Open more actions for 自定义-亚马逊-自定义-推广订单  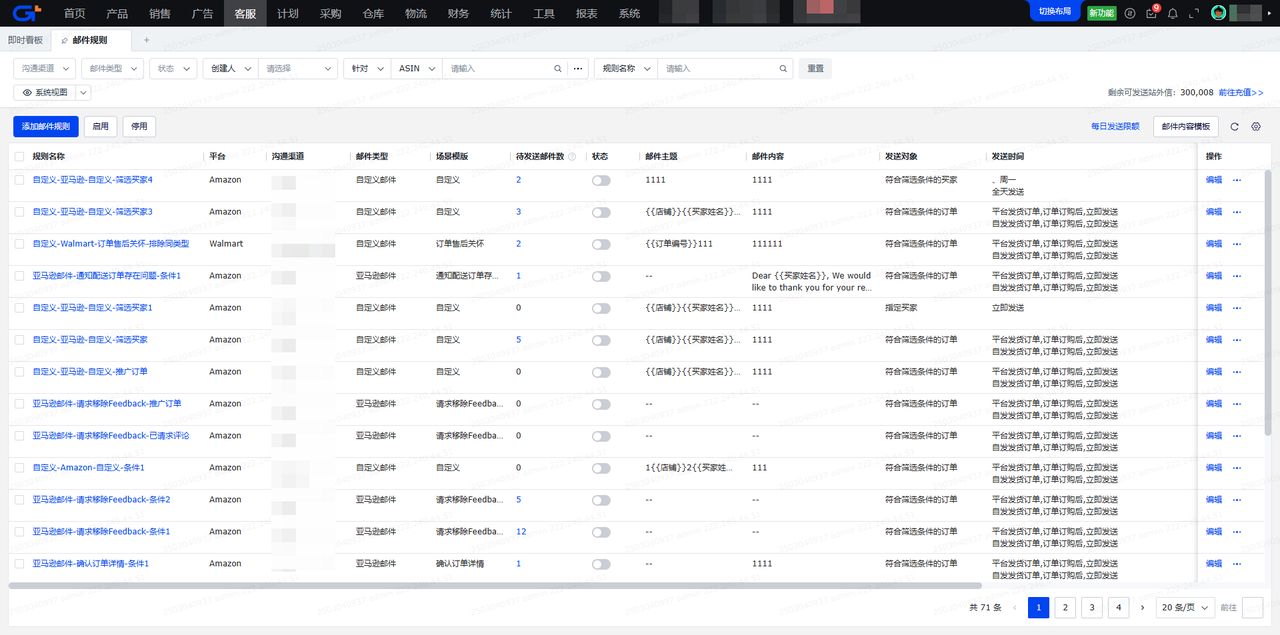[x=1237, y=372]
